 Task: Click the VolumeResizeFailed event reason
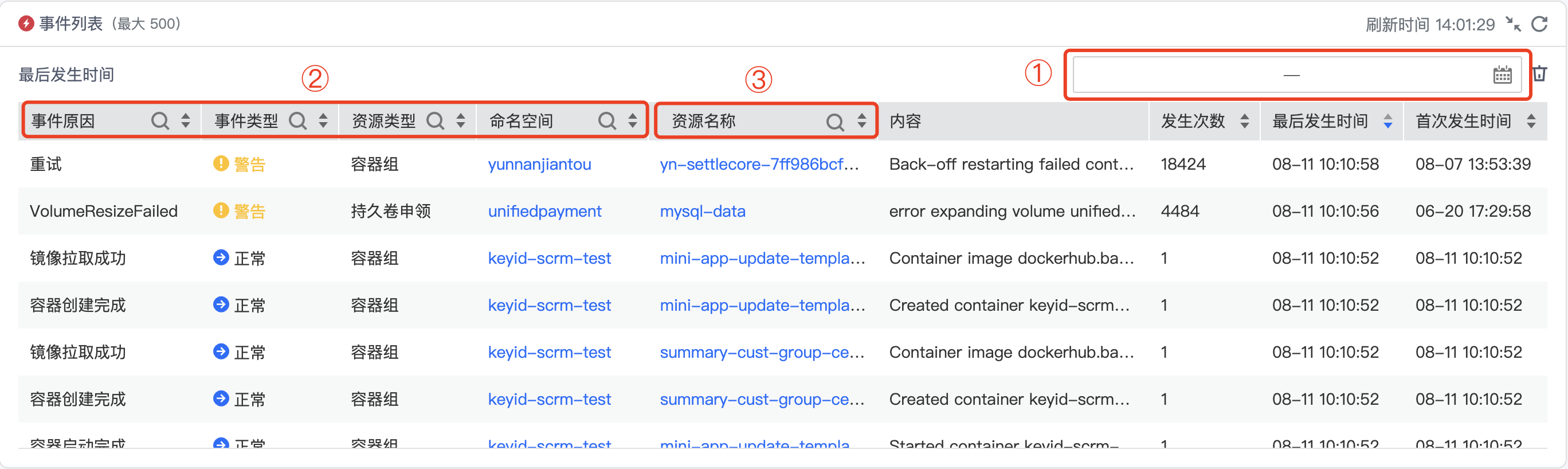[x=104, y=212]
